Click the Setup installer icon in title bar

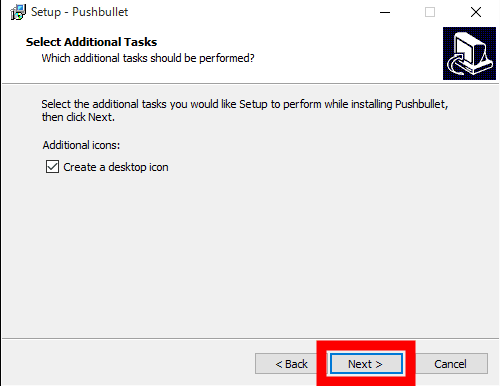point(18,12)
